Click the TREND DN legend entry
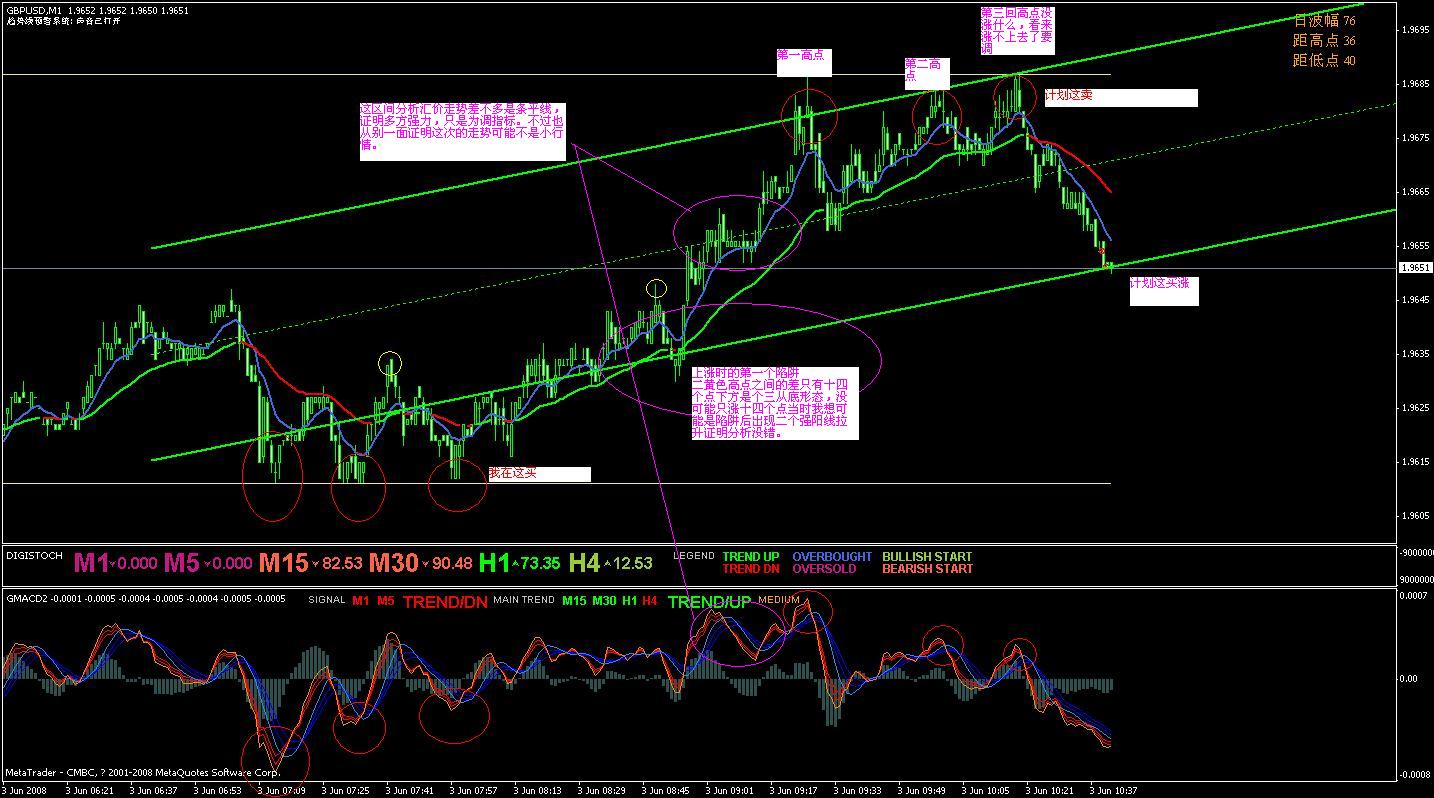Viewport: 1434px width, 798px height. point(750,569)
